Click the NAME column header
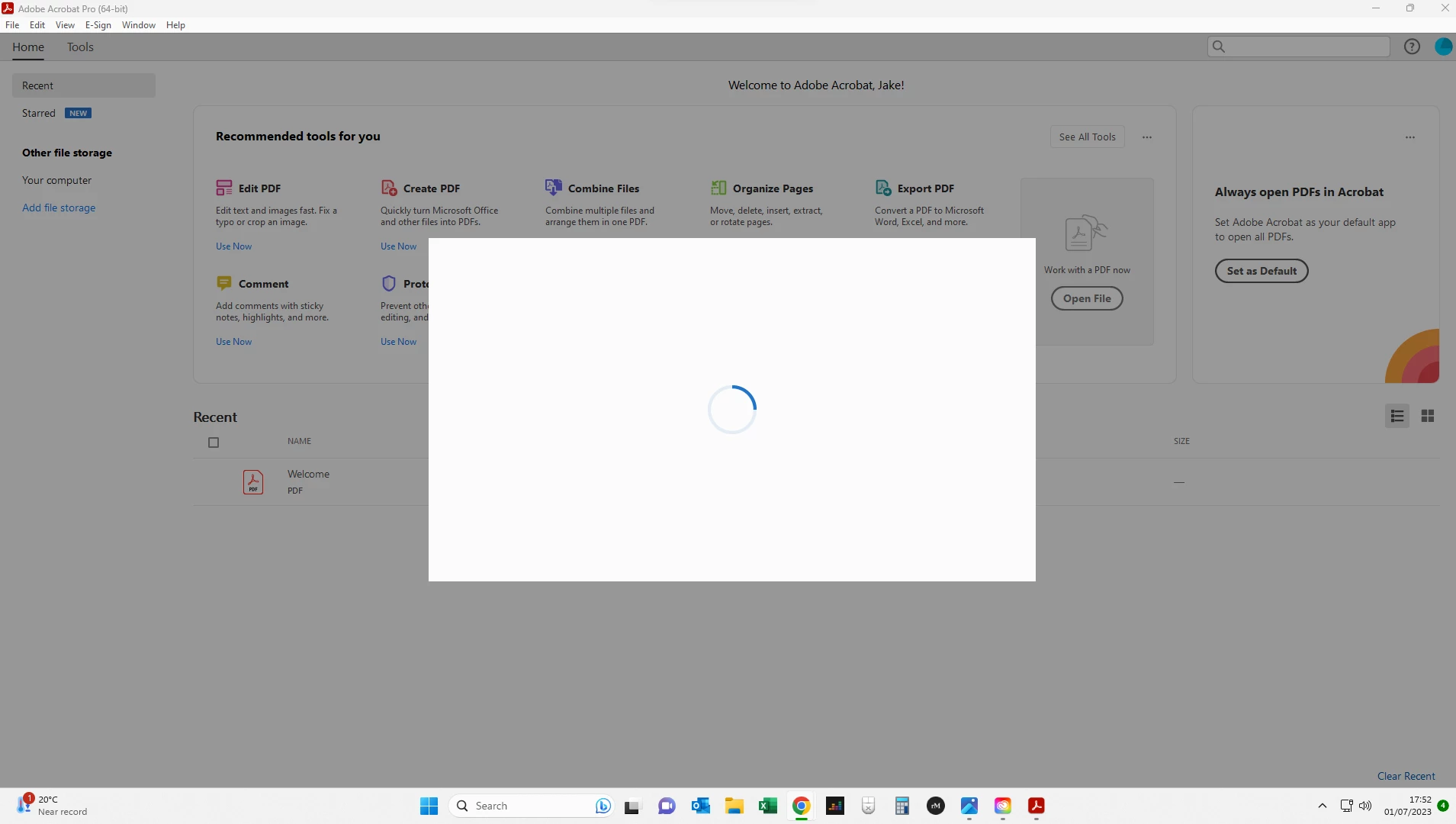Image resolution: width=1456 pixels, height=824 pixels. pyautogui.click(x=299, y=441)
